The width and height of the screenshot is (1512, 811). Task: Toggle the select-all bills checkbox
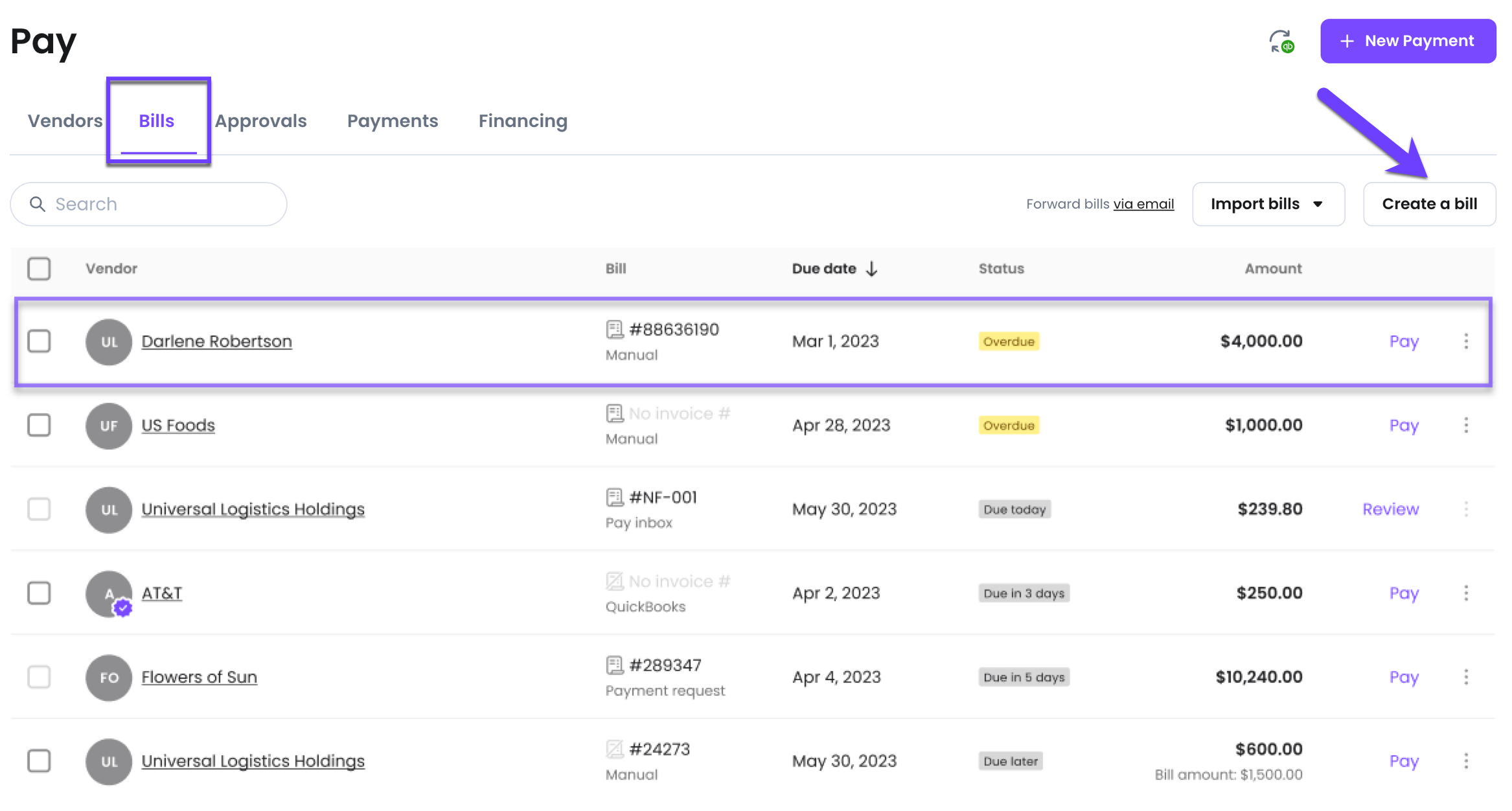pos(39,269)
